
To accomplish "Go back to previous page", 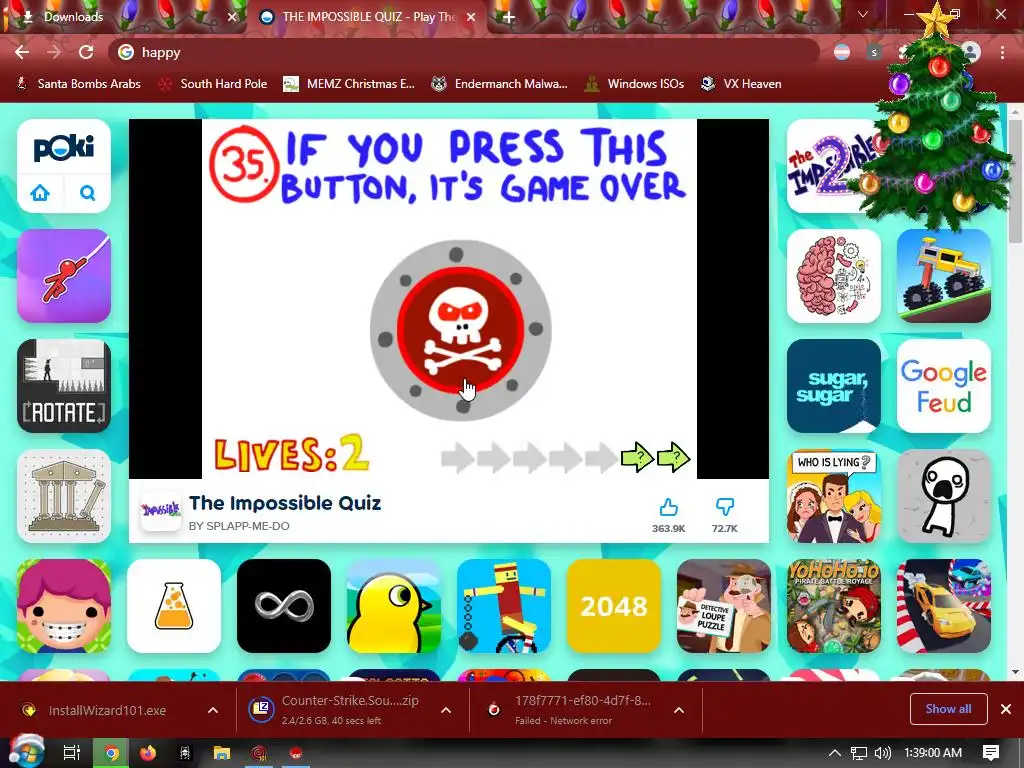I will 22,52.
